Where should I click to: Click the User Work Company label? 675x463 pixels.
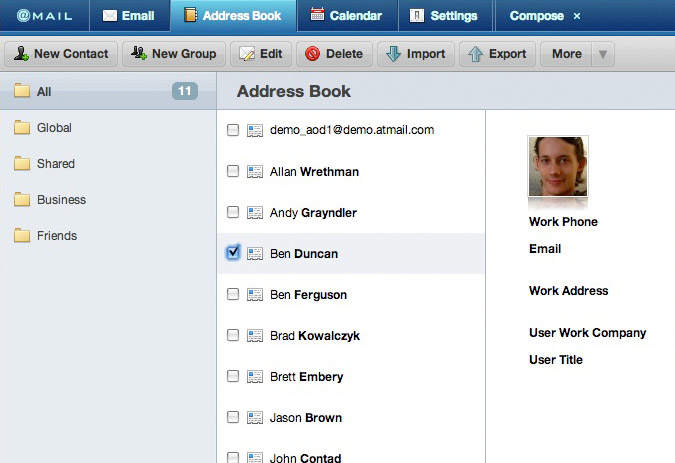click(x=588, y=333)
